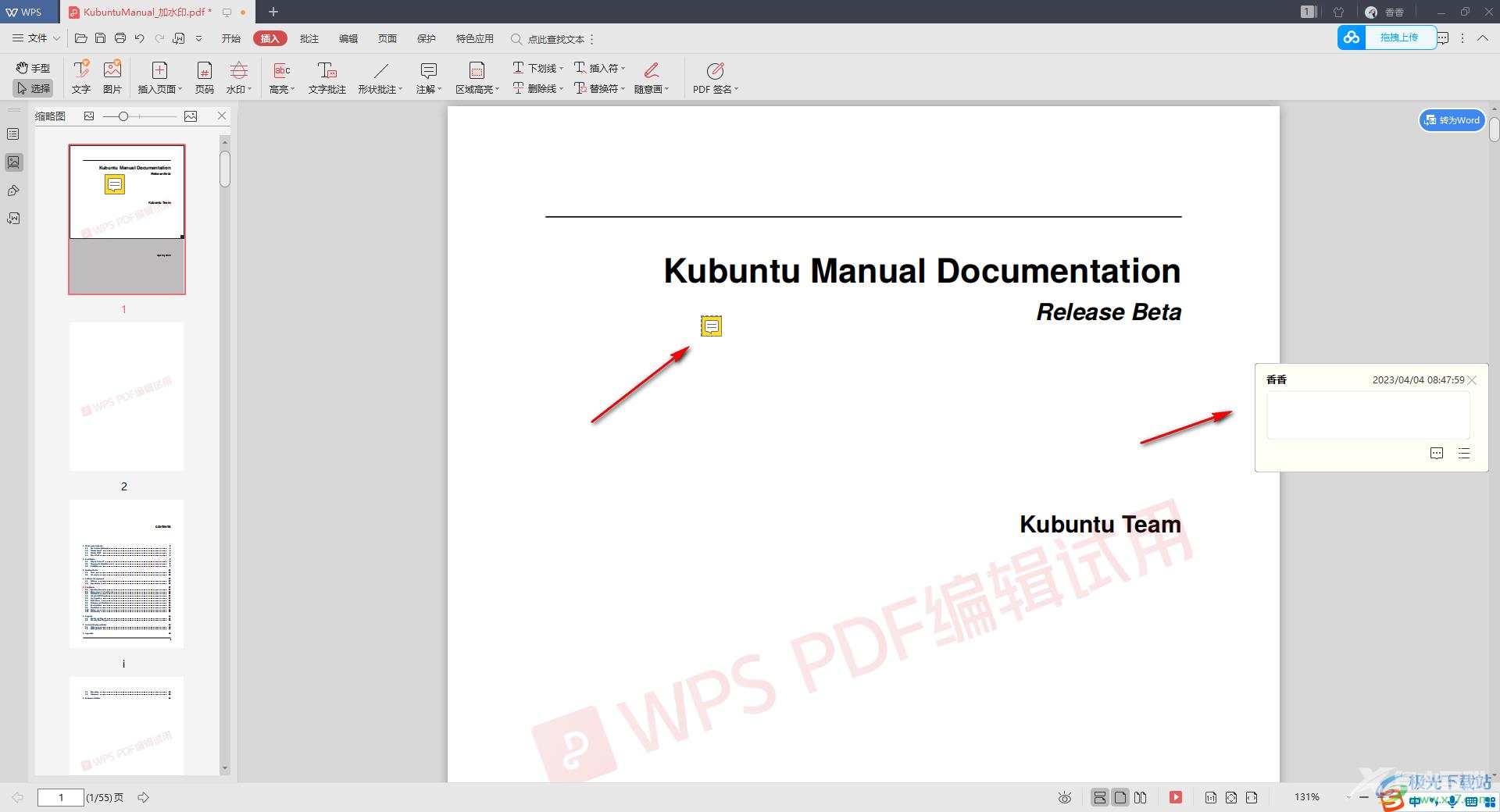Undo the last action
The width and height of the screenshot is (1500, 812).
[139, 38]
